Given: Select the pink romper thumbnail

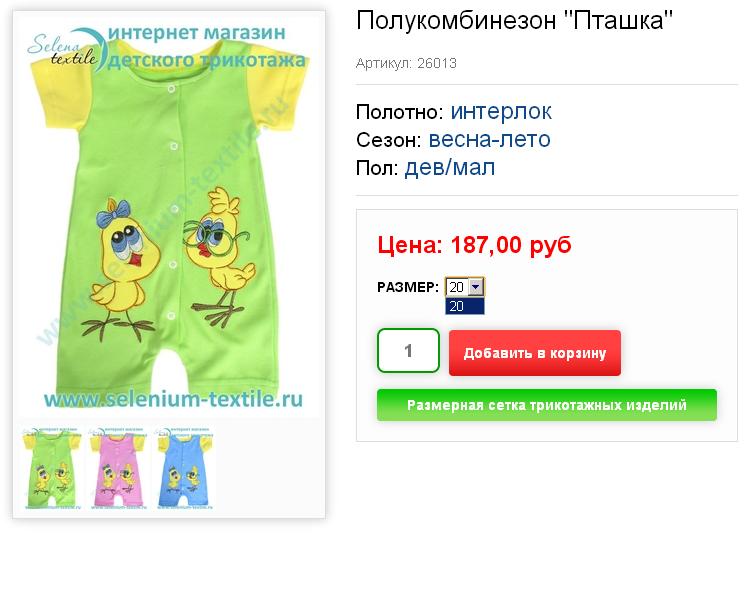Looking at the screenshot, I should pos(118,468).
